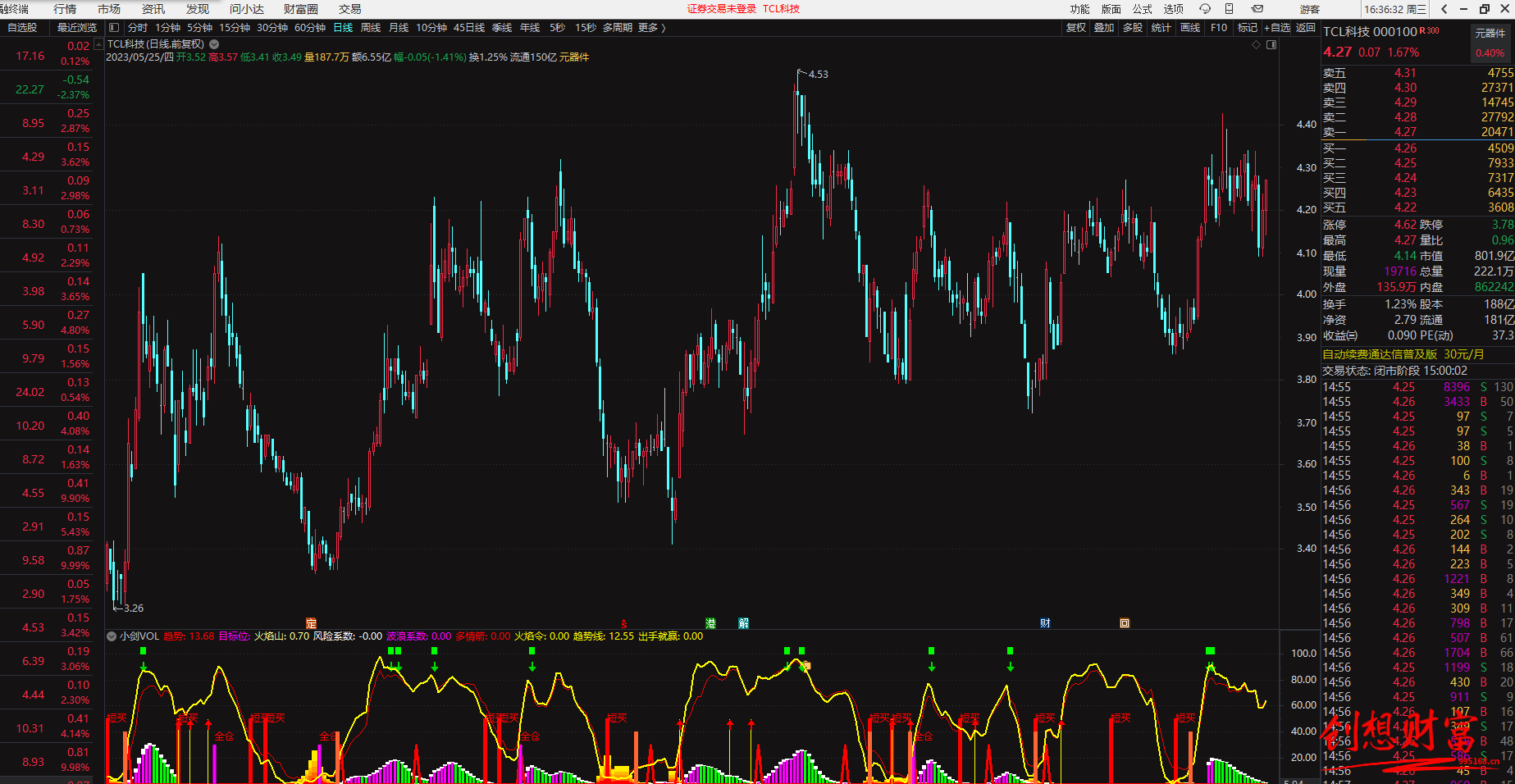
Task: Click the 自动续费通达信普及版 30元/月 link
Action: click(1403, 354)
